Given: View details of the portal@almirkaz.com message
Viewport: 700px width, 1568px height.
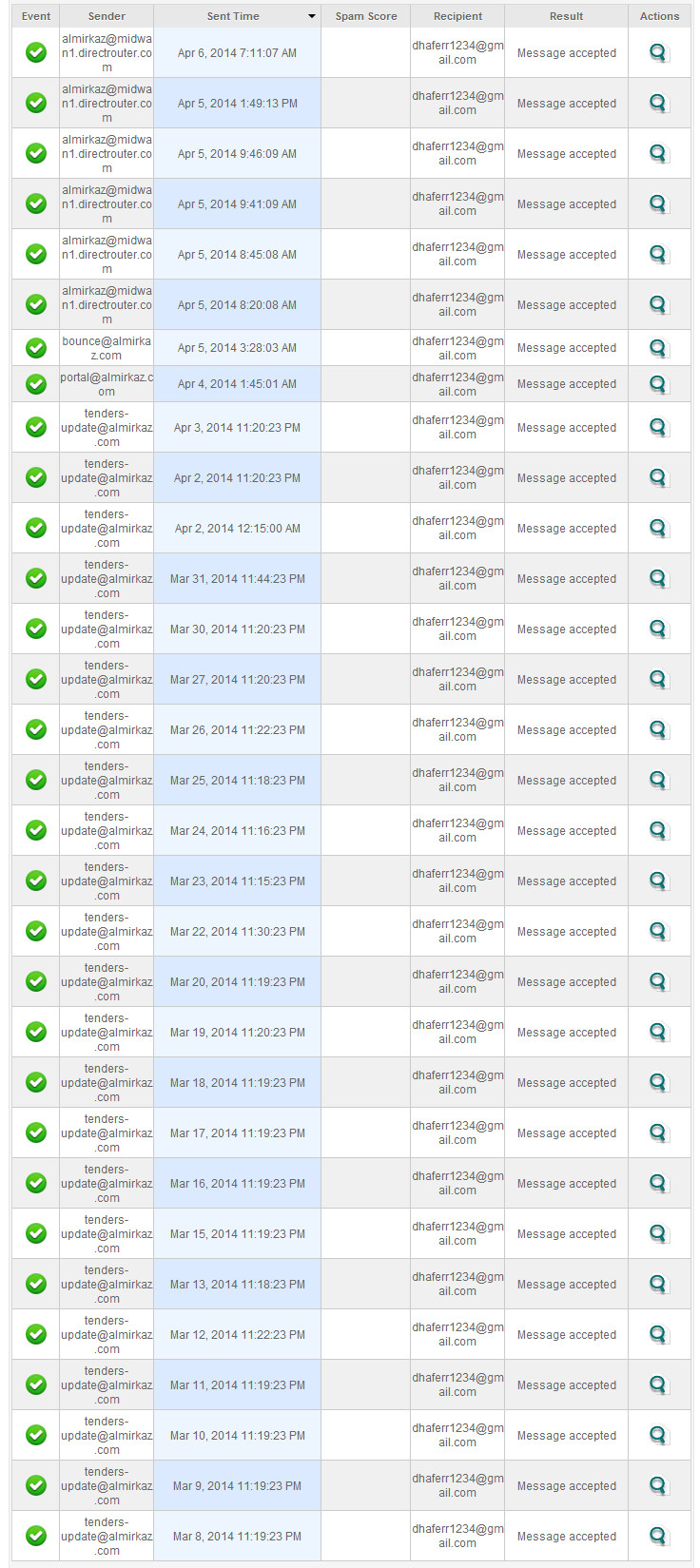Looking at the screenshot, I should tap(658, 384).
